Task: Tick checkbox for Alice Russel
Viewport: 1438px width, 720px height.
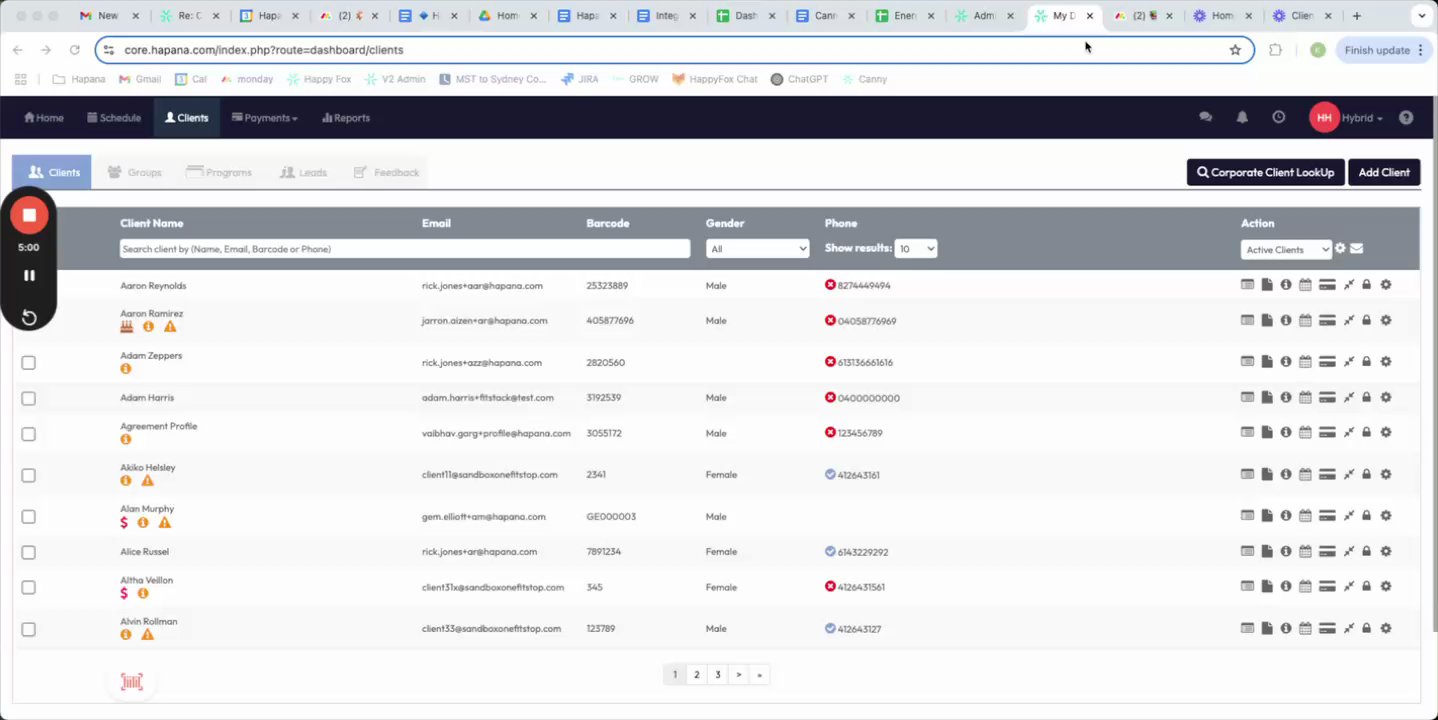Action: click(x=28, y=552)
